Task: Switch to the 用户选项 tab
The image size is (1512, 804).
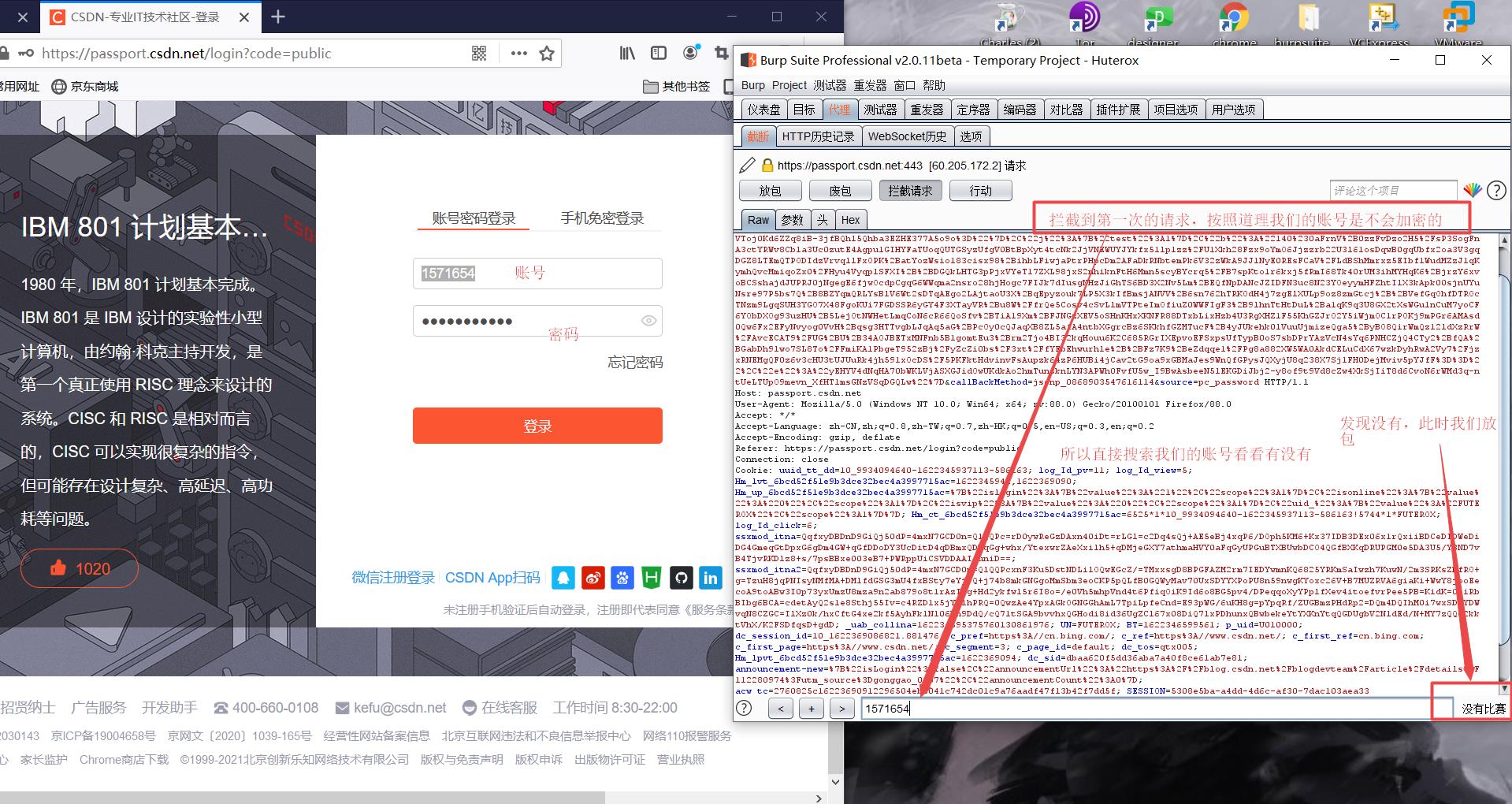Action: (x=1233, y=110)
